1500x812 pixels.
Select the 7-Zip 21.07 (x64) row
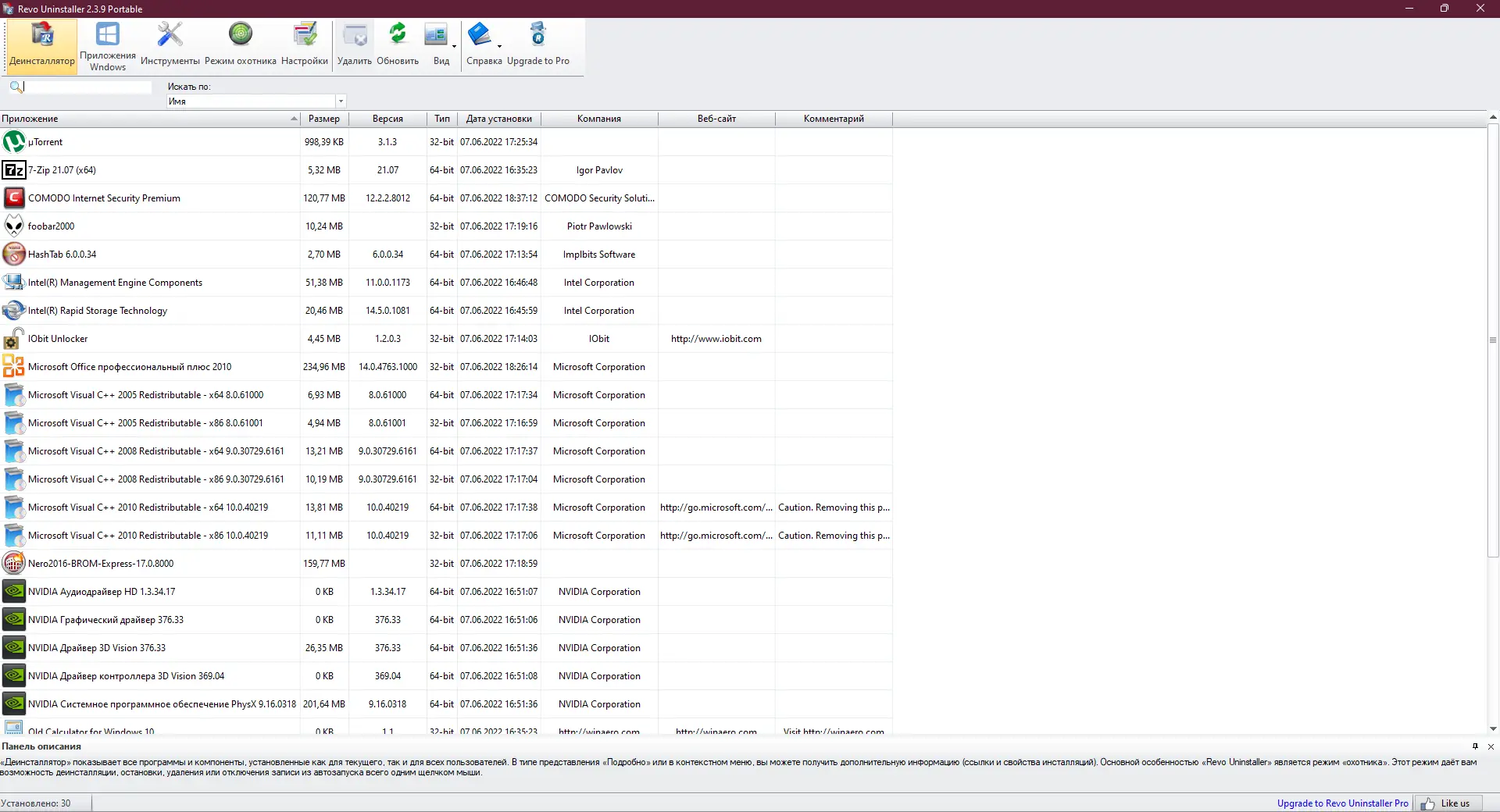(x=446, y=170)
